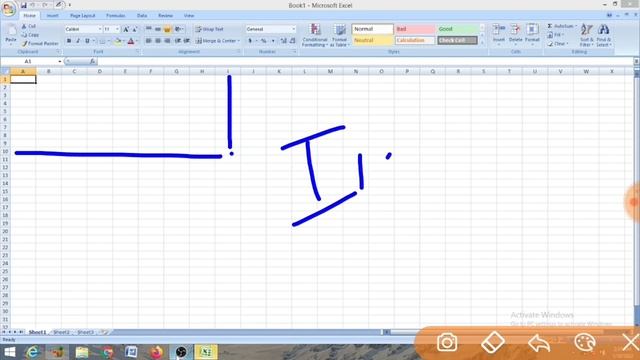Toggle Wrap Text for the cell
The height and width of the screenshot is (360, 640).
[x=209, y=29]
